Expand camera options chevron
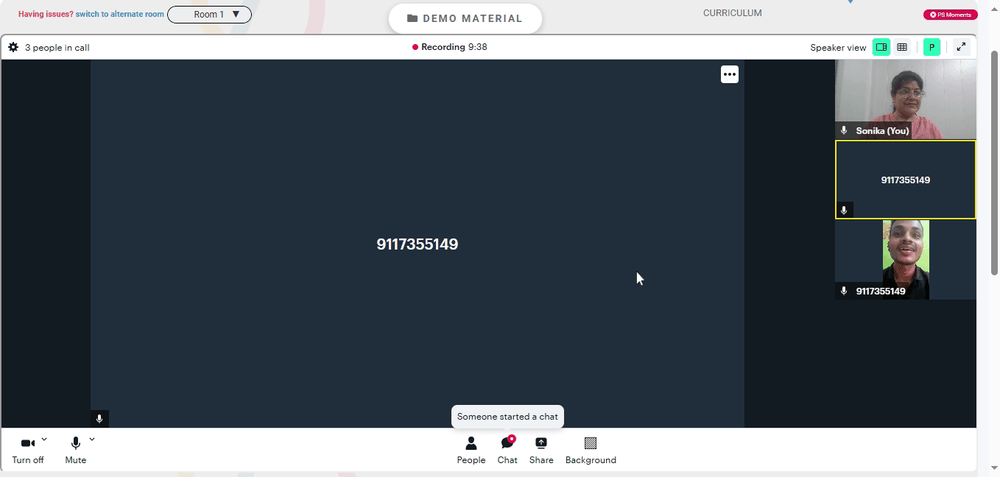The image size is (1000, 477). [x=44, y=439]
